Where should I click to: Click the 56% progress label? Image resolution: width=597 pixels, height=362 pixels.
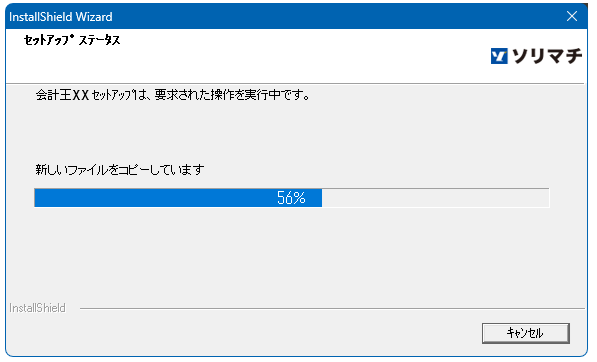click(291, 198)
